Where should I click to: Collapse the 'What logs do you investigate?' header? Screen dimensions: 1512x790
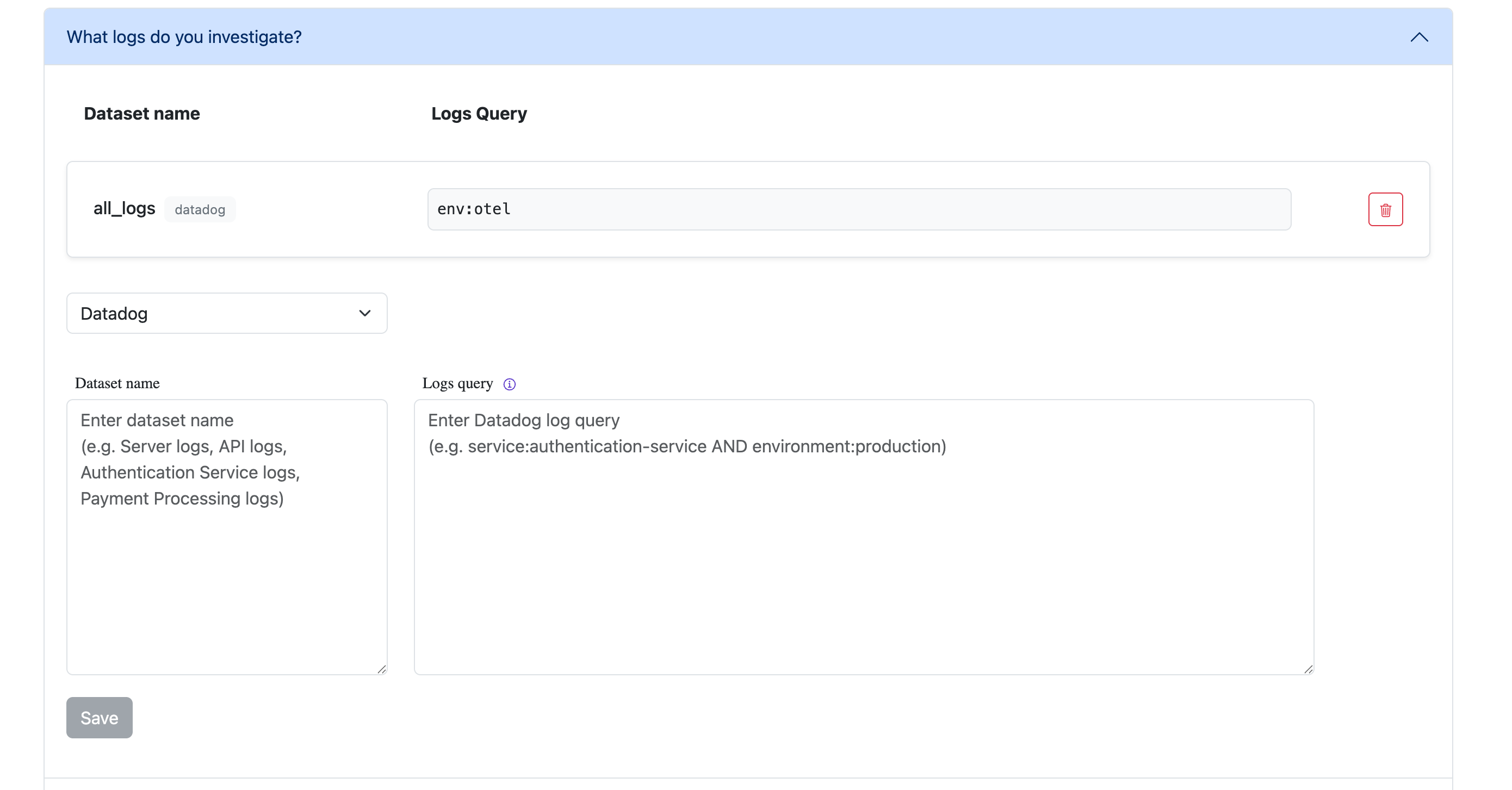click(704, 37)
